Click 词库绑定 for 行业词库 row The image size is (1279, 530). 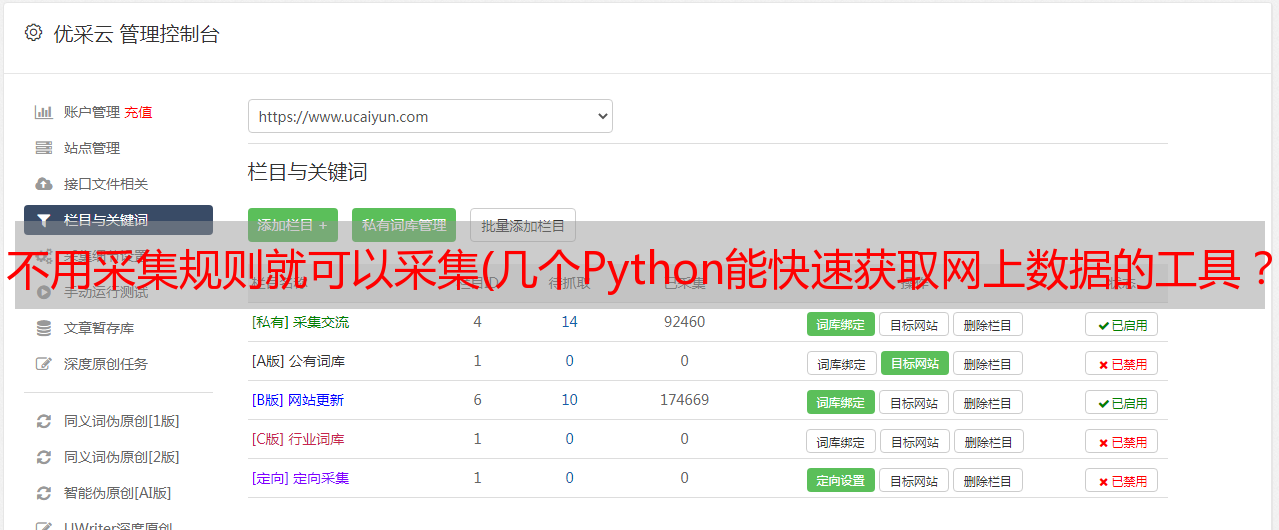click(841, 441)
